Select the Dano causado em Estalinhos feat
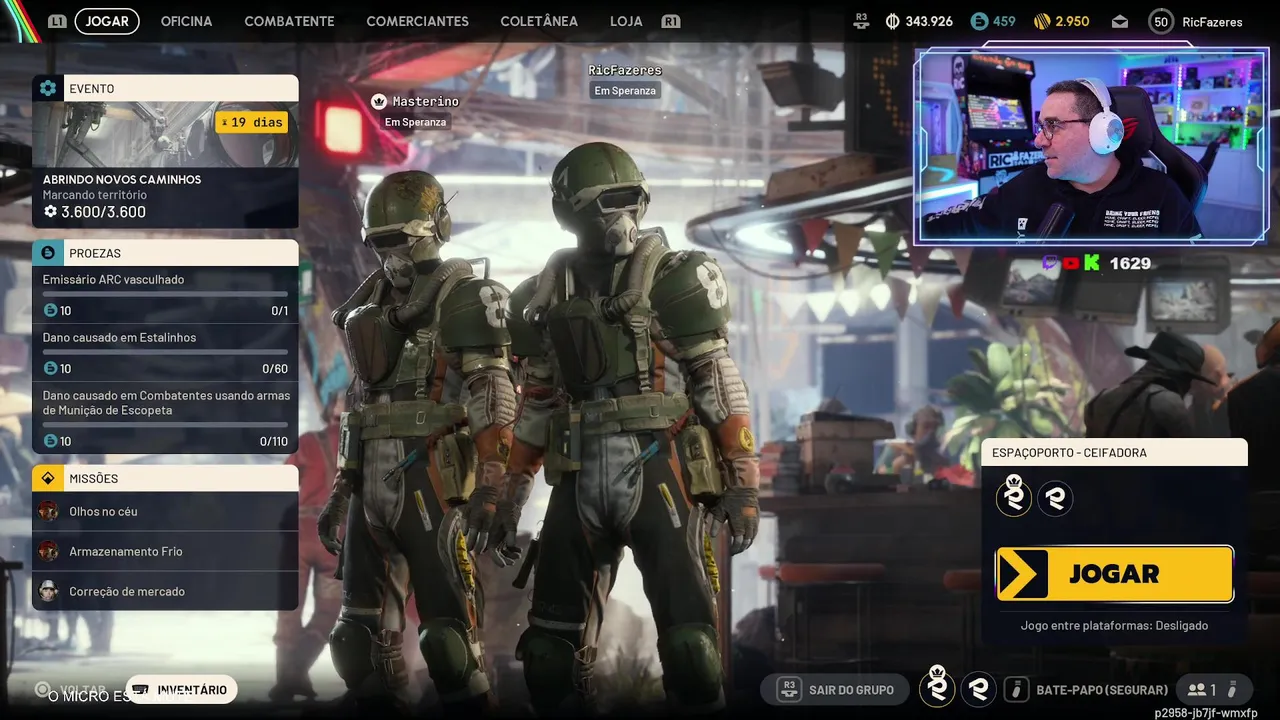This screenshot has width=1280, height=720. 165,353
